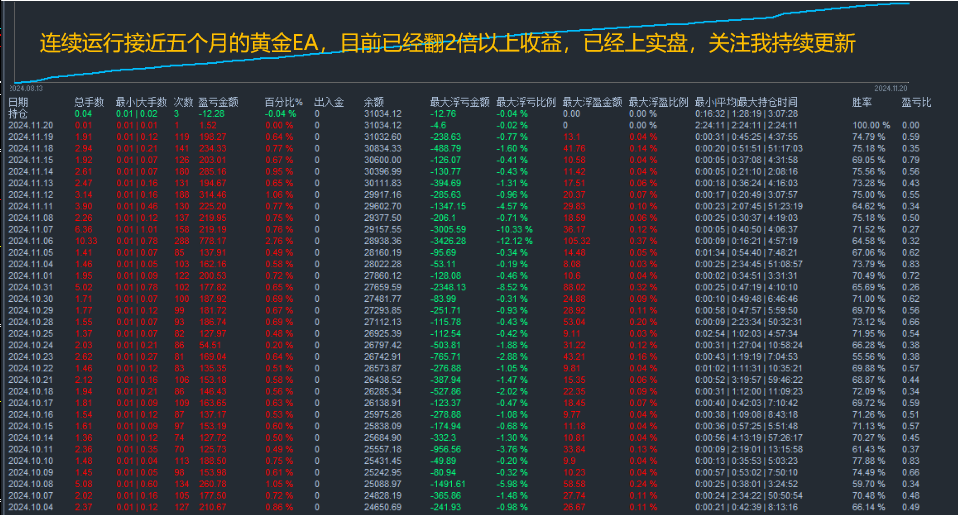This screenshot has height=515, width=958.
Task: Click balance value 25088.97
Action: click(383, 484)
